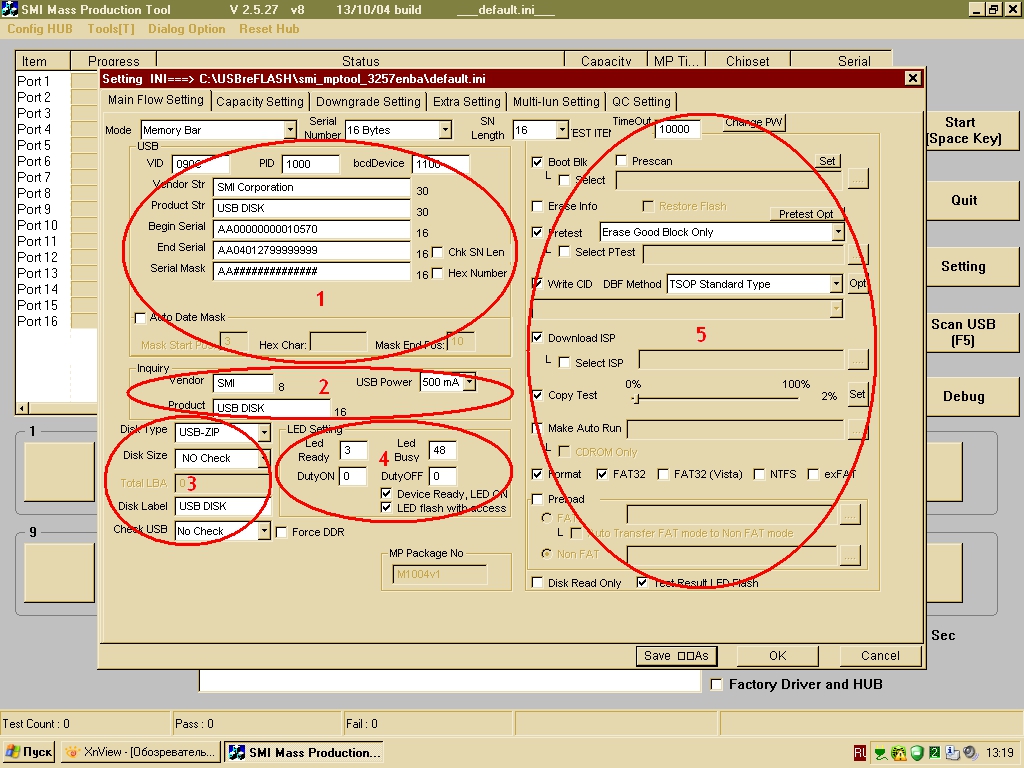Open the Config HUB menu
Image resolution: width=1024 pixels, height=768 pixels.
39,29
